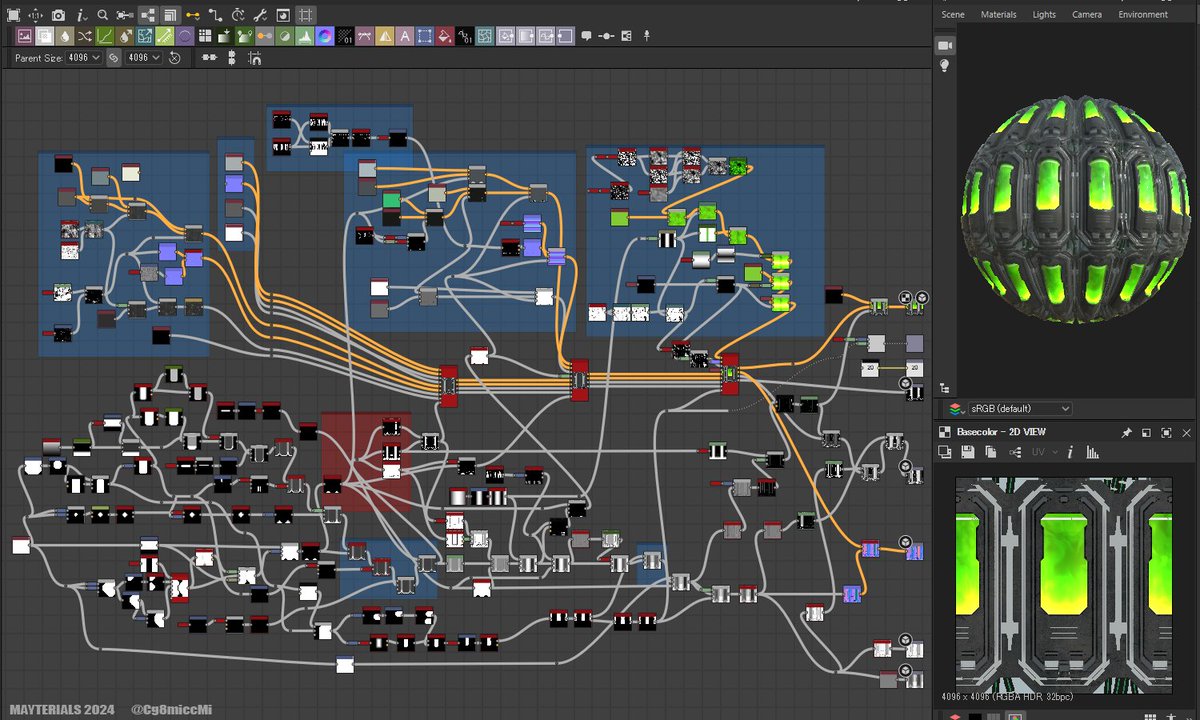The width and height of the screenshot is (1200, 720).
Task: Open Parent Size width 4096 dropdown
Action: coord(84,58)
